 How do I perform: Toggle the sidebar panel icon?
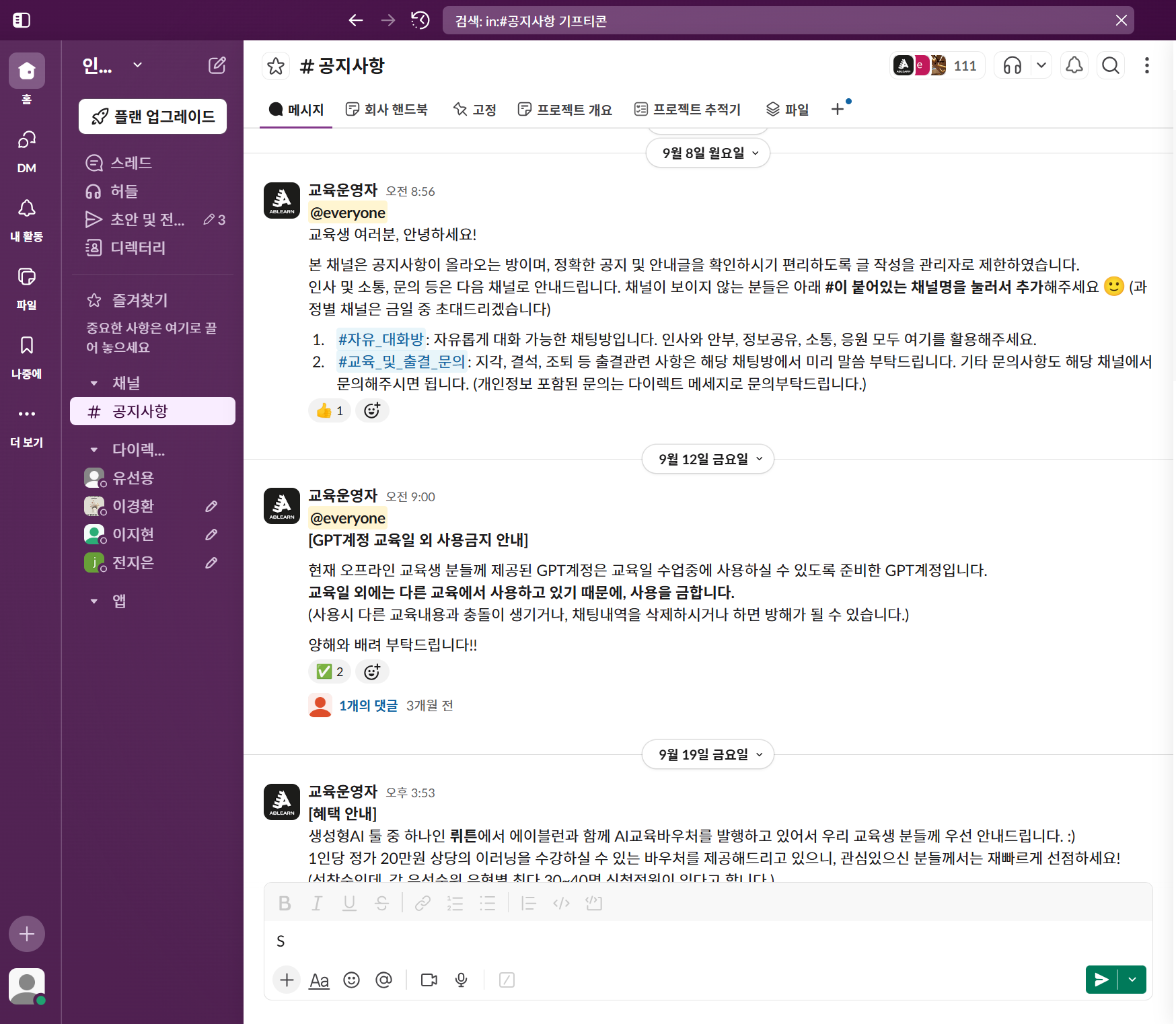tap(22, 20)
